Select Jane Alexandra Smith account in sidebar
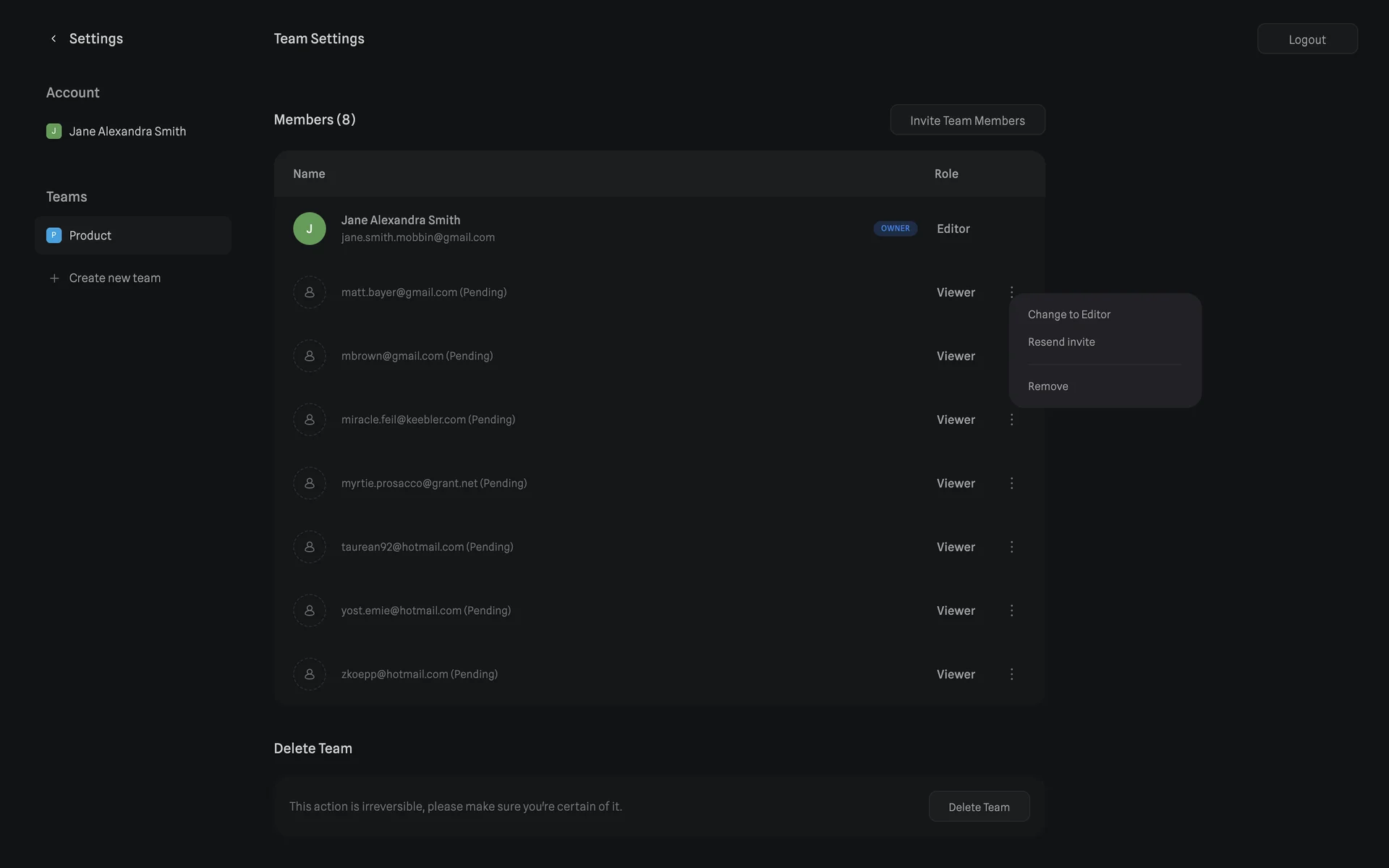This screenshot has height=868, width=1389. click(127, 131)
